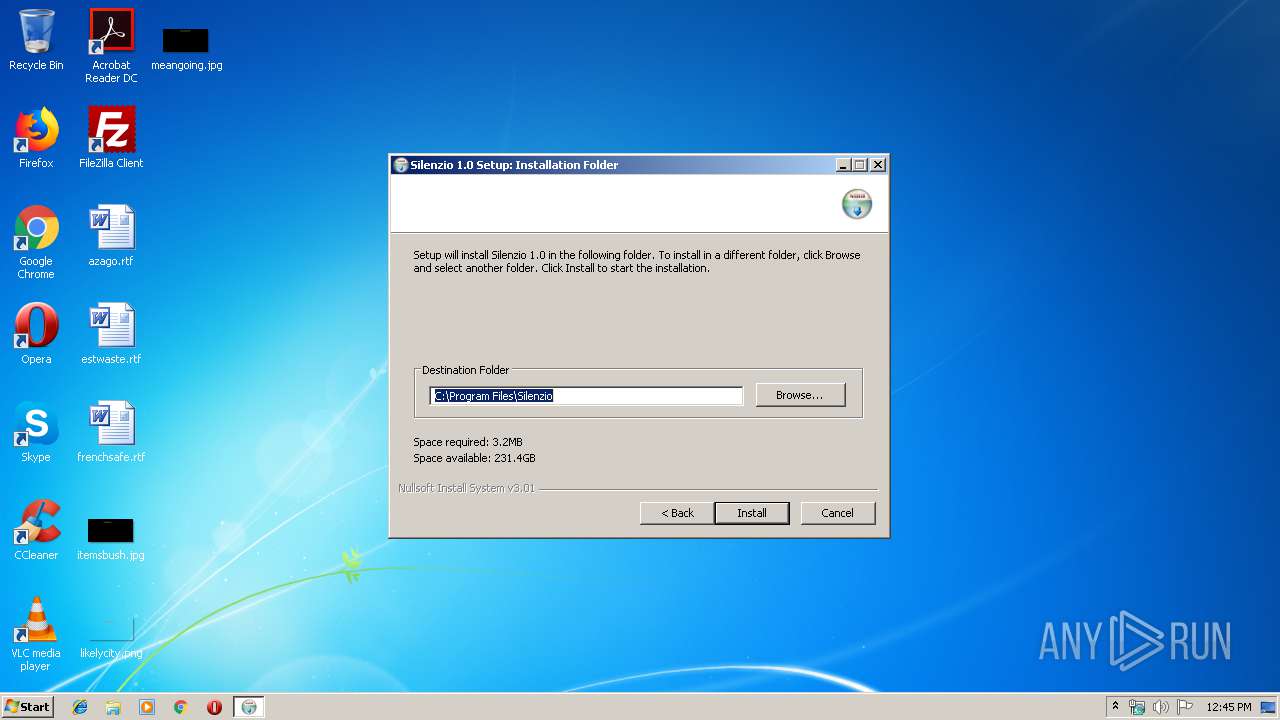Launch Skype from the desktop

tap(36, 432)
